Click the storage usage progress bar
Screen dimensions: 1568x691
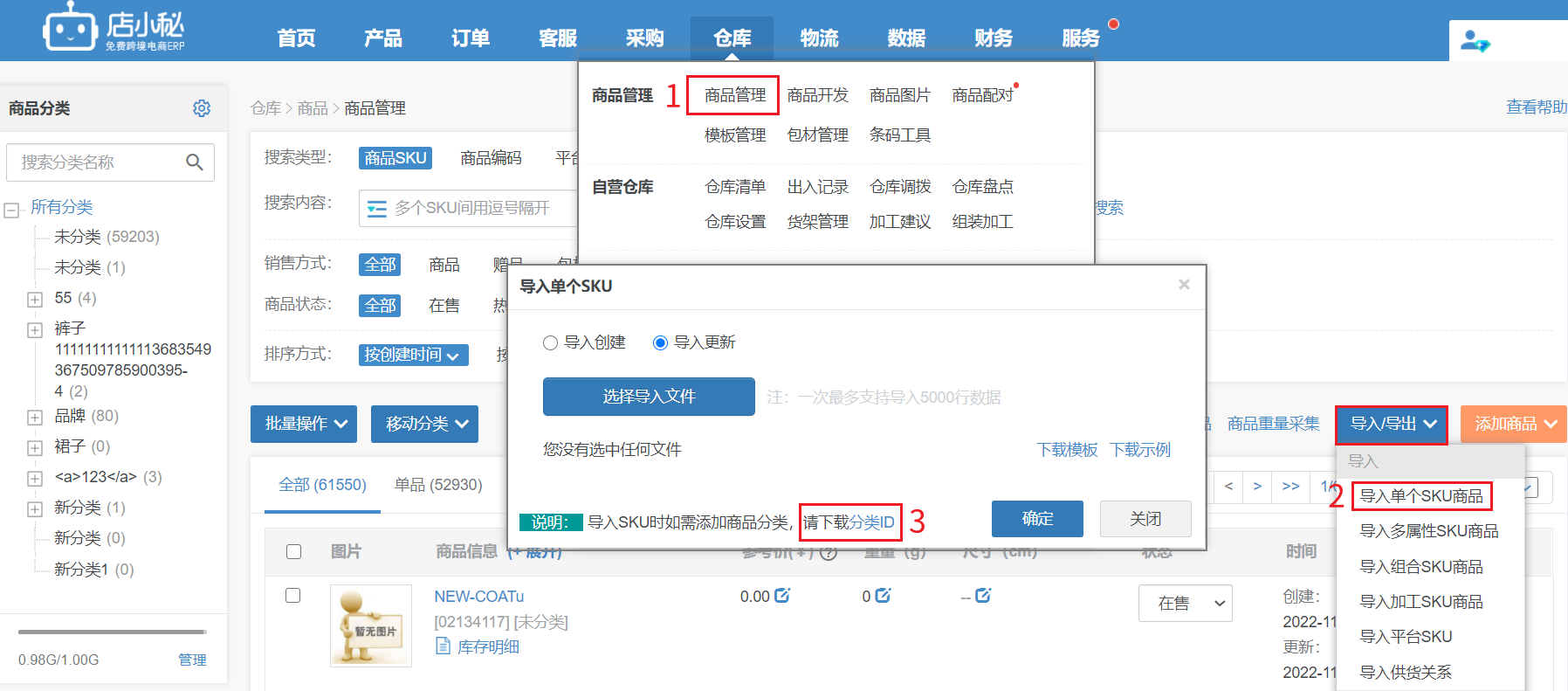(112, 632)
